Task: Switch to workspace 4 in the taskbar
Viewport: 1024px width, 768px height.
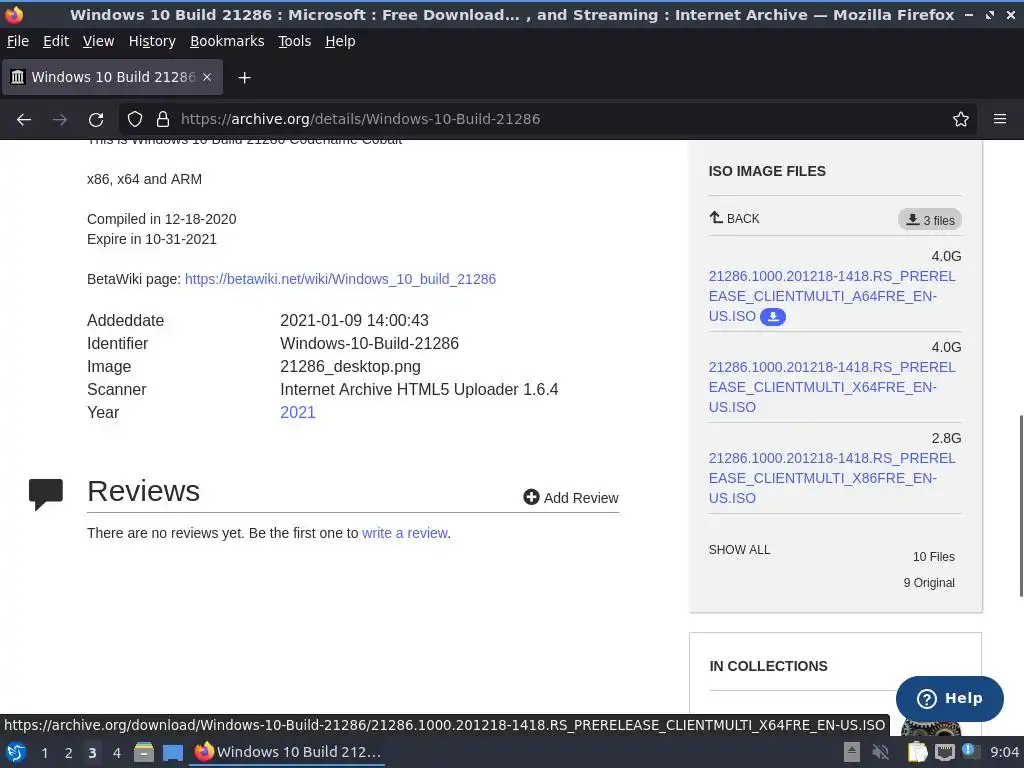Action: [x=117, y=753]
